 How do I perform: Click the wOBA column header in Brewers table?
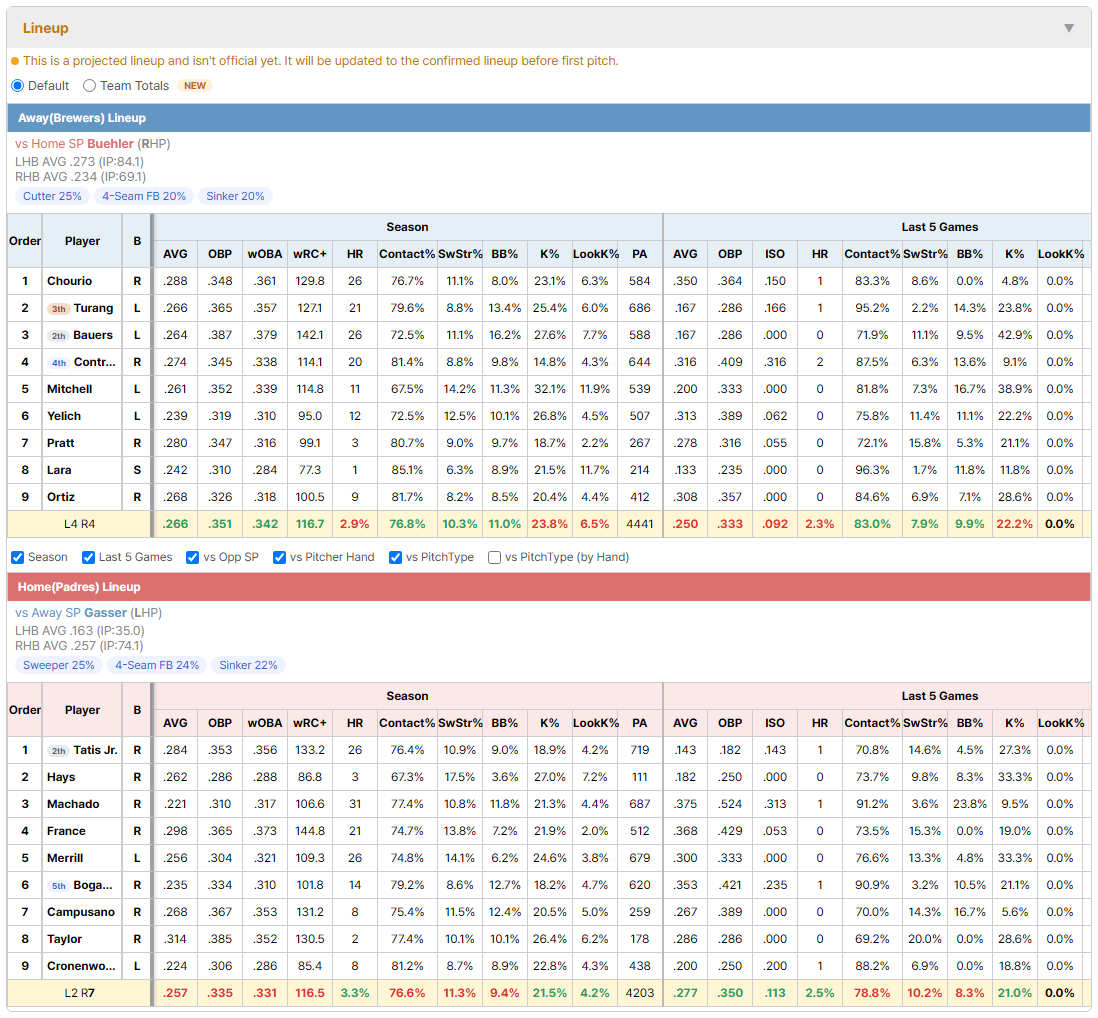tap(265, 254)
